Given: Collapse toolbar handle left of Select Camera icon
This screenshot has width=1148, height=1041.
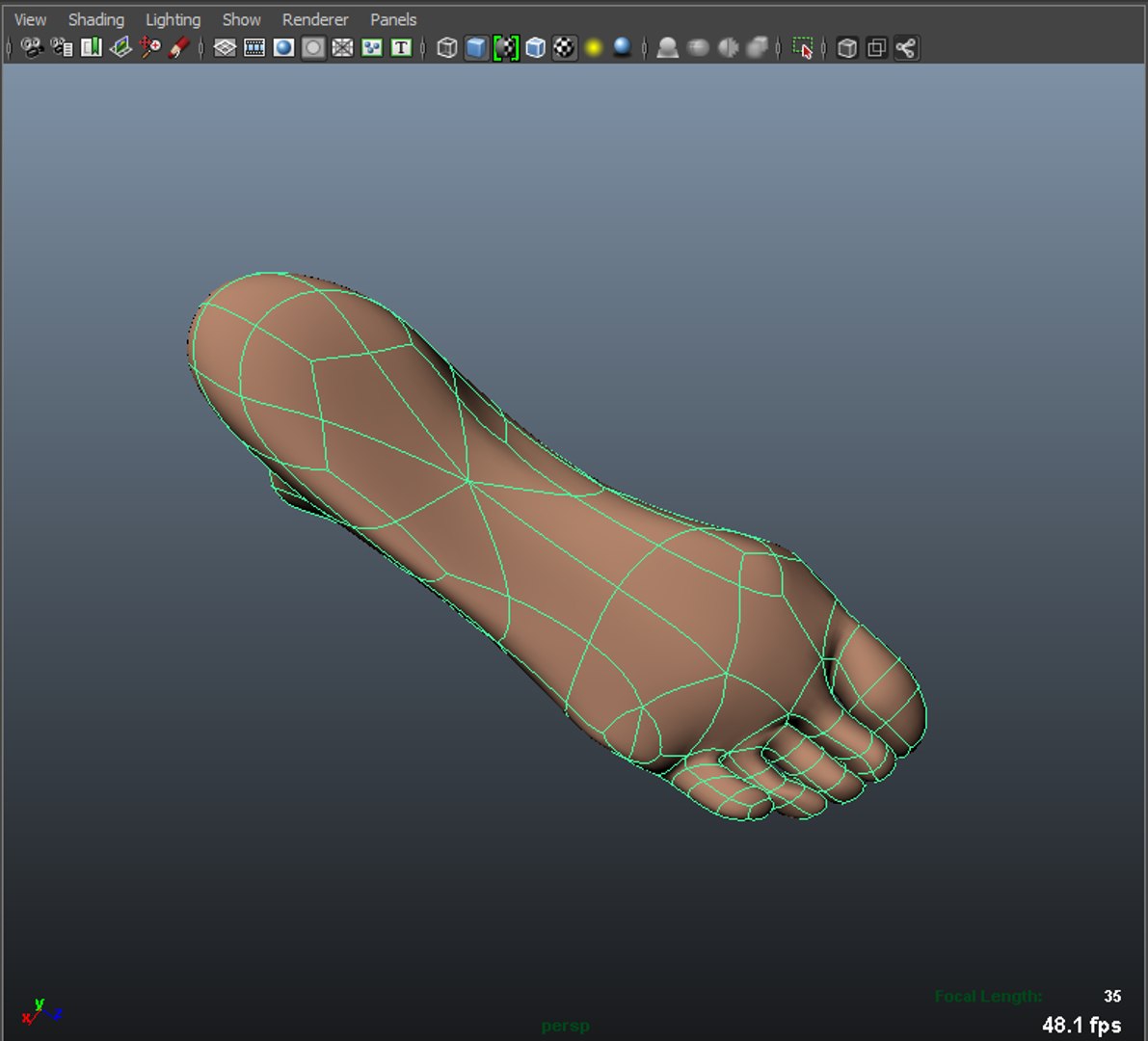Looking at the screenshot, I should (x=9, y=48).
